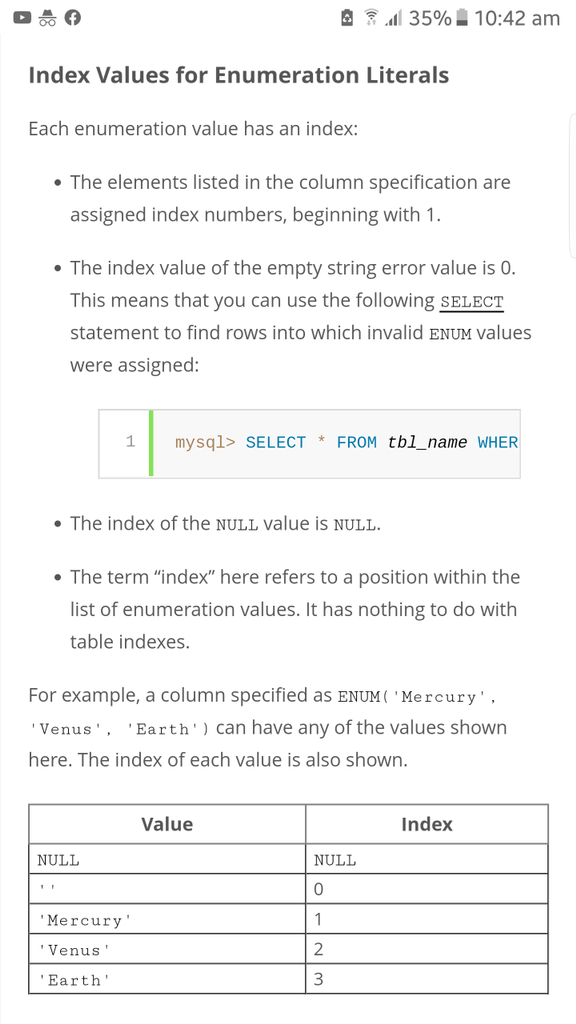Screen dimensions: 576x1024
Task: Click the scrollbar handle at right edge
Action: (x=573, y=186)
